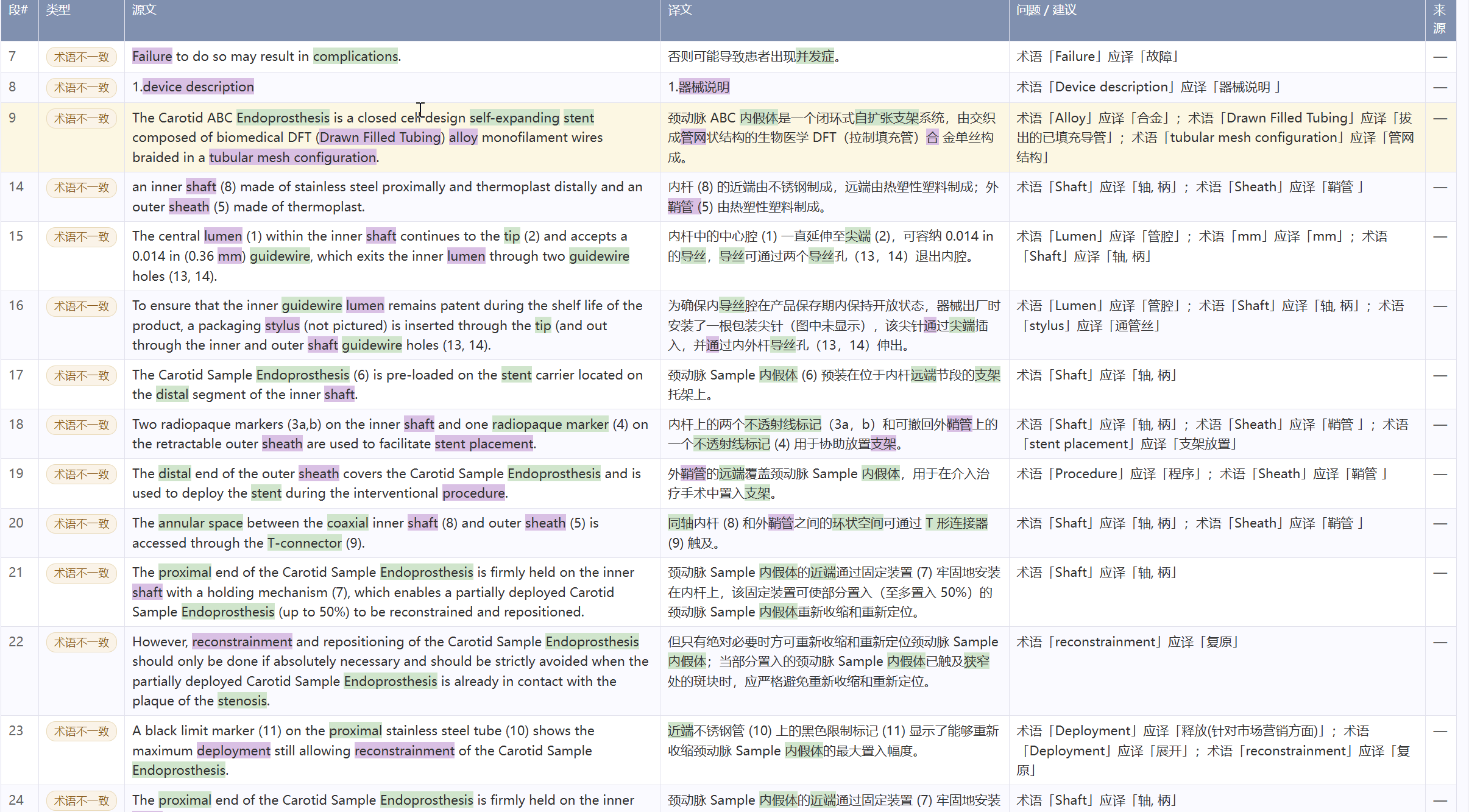
Task: Click highlighted 'radiopaque marker' in row 18
Action: (550, 425)
